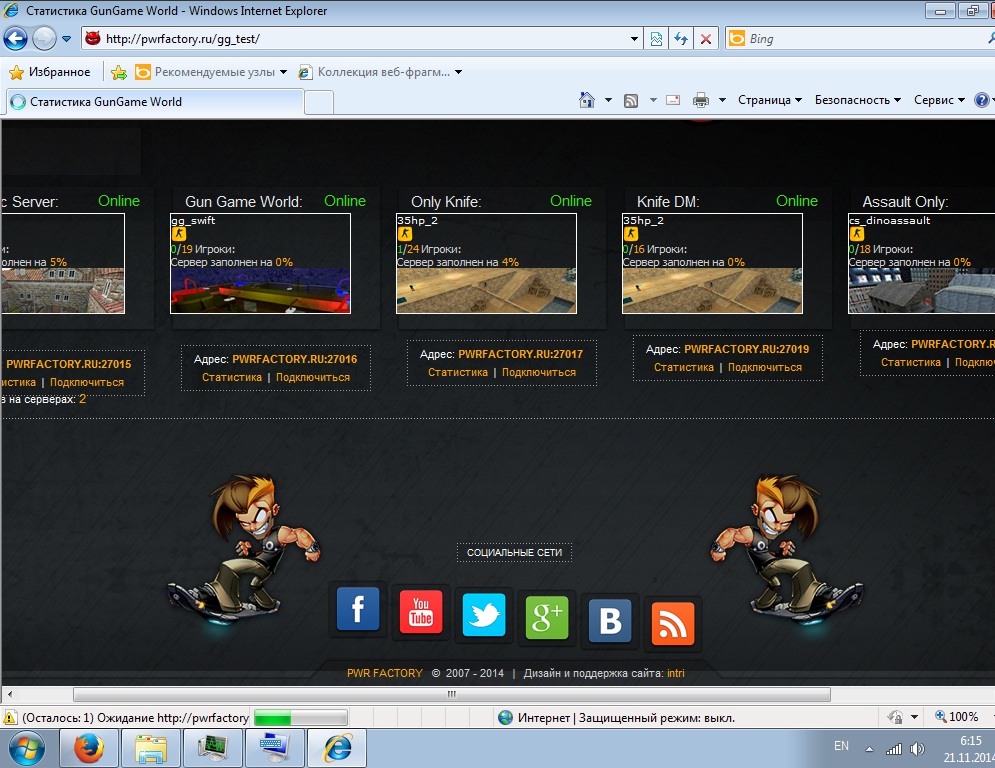Viewport: 995px width, 768px height.
Task: Open the VK social network icon
Action: click(x=609, y=620)
